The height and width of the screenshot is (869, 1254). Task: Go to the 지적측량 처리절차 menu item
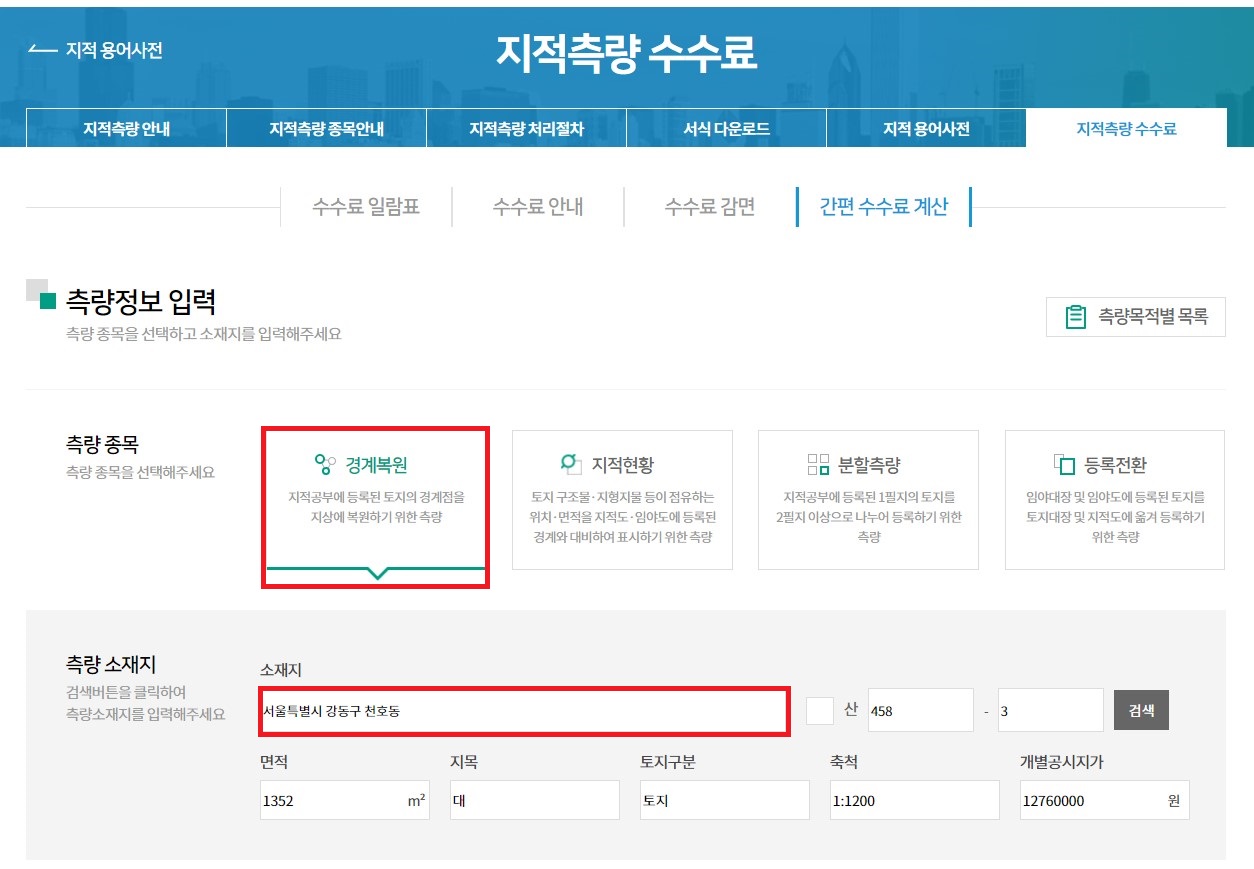click(x=525, y=127)
